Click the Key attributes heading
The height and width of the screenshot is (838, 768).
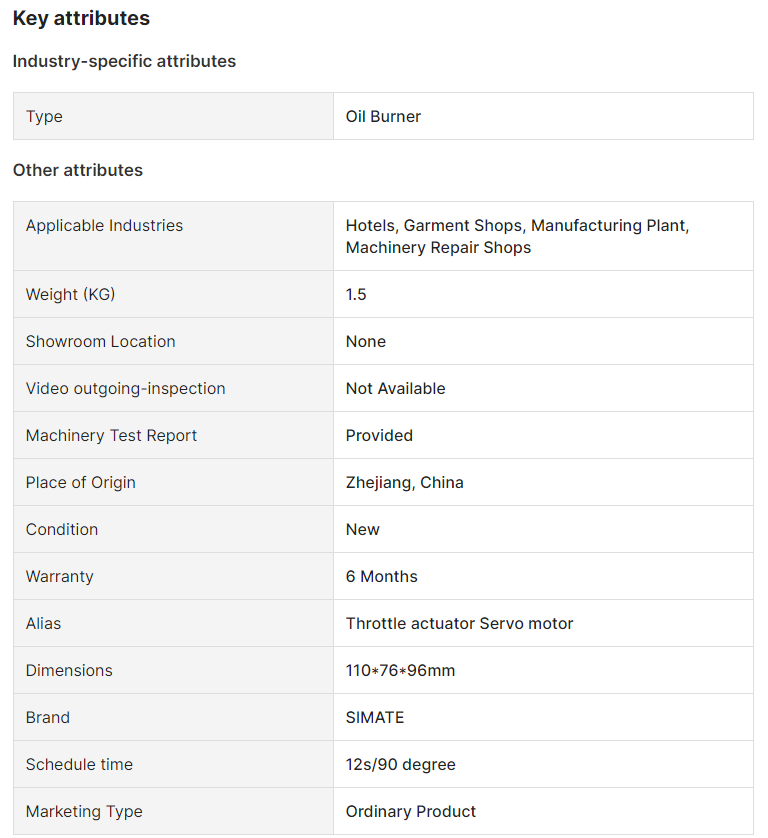[81, 18]
